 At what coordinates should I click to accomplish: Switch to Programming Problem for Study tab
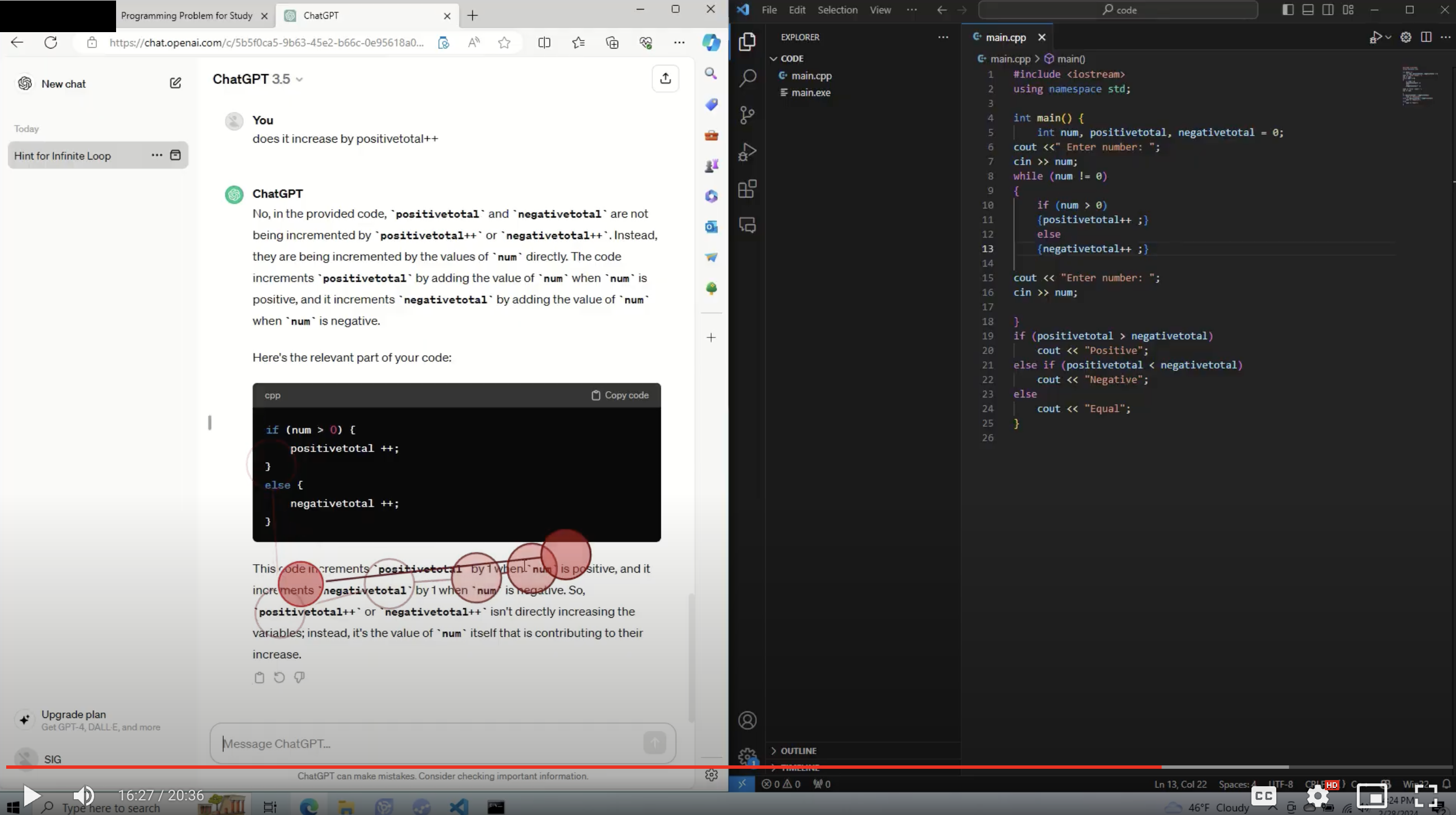coord(187,15)
